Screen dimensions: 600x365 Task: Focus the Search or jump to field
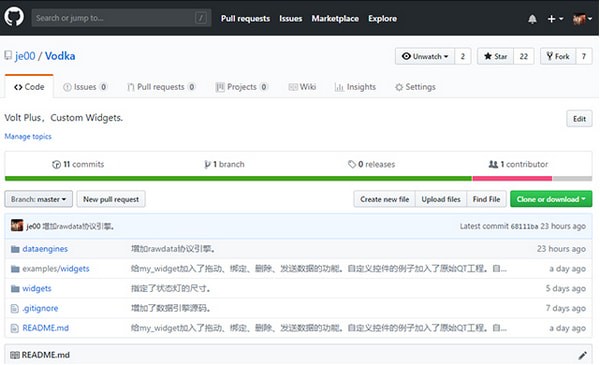pyautogui.click(x=121, y=18)
